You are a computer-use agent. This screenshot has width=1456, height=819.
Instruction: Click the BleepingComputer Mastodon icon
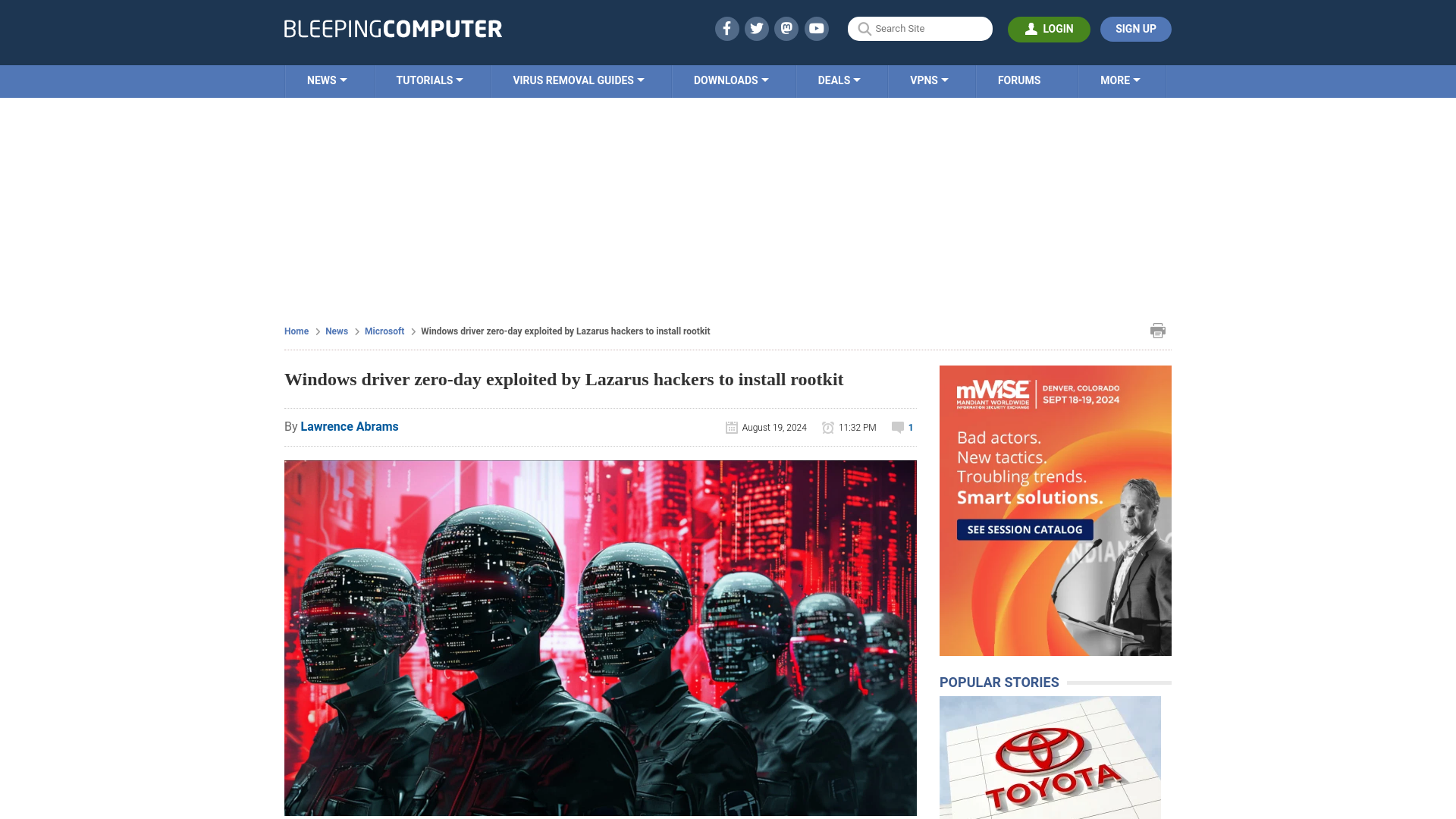pyautogui.click(x=787, y=29)
